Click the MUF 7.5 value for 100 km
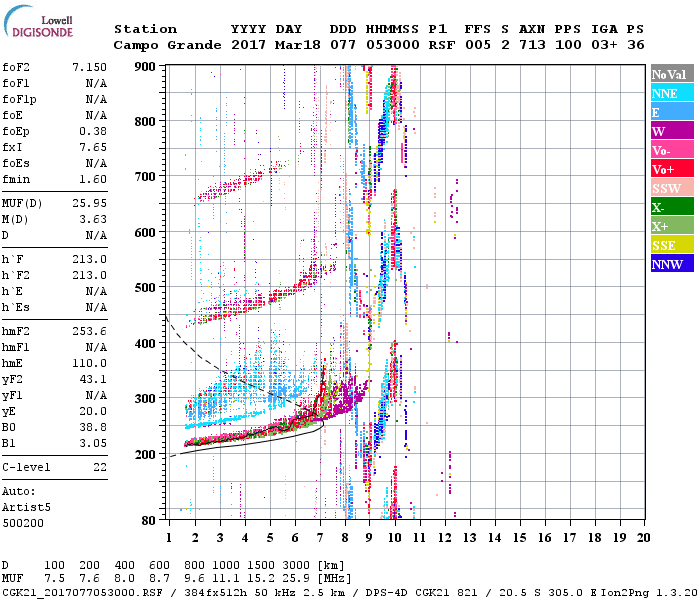The image size is (700, 600). click(x=54, y=578)
